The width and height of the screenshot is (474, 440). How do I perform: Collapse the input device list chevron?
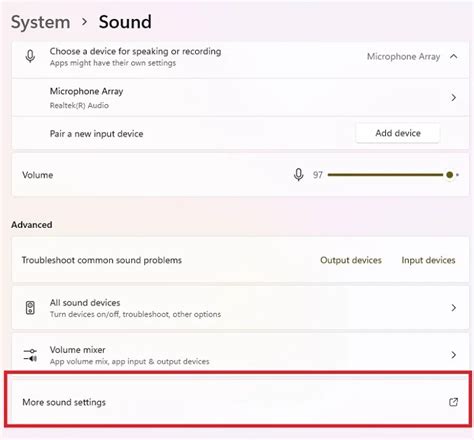click(453, 56)
